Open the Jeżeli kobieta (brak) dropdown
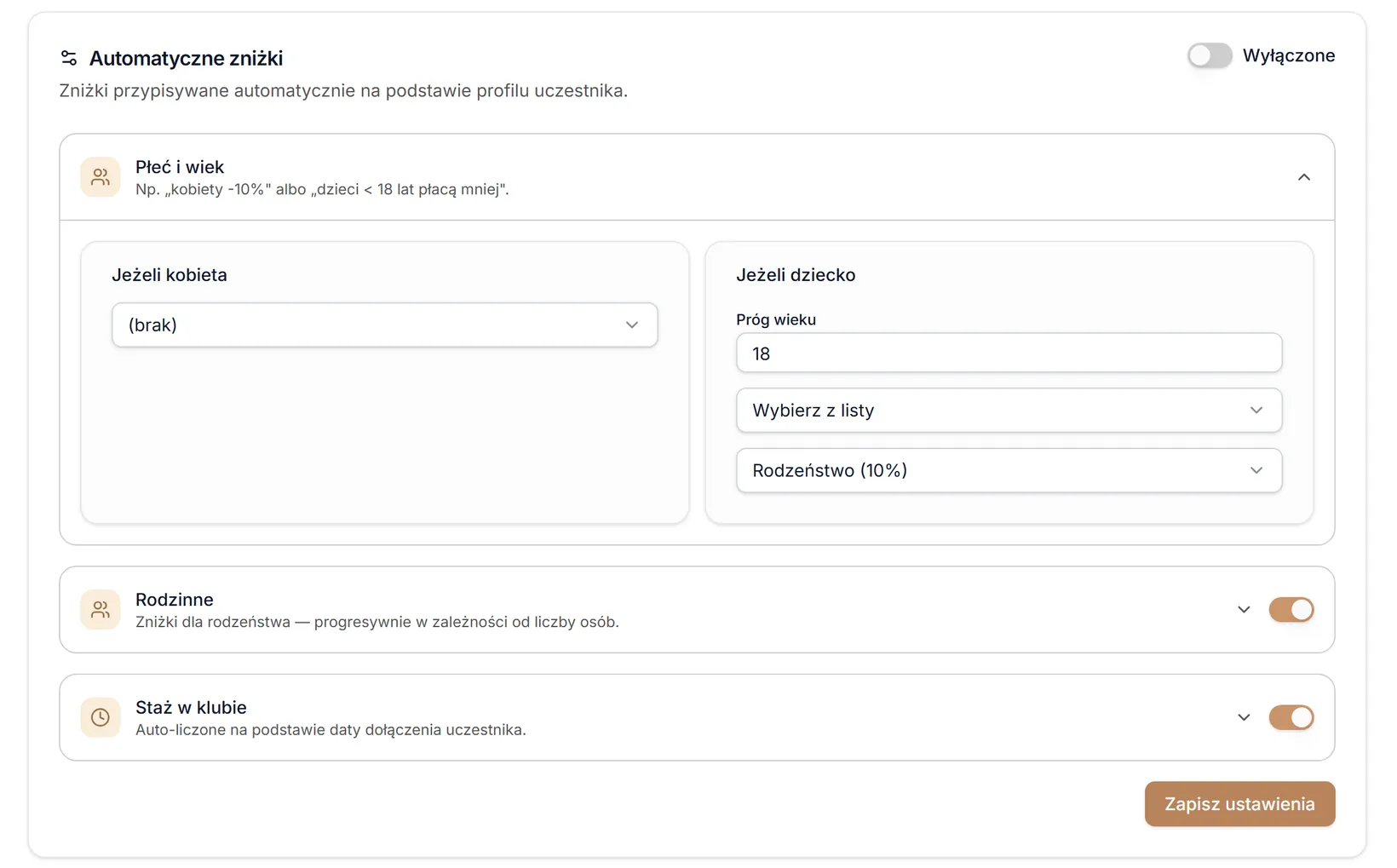 (x=384, y=325)
